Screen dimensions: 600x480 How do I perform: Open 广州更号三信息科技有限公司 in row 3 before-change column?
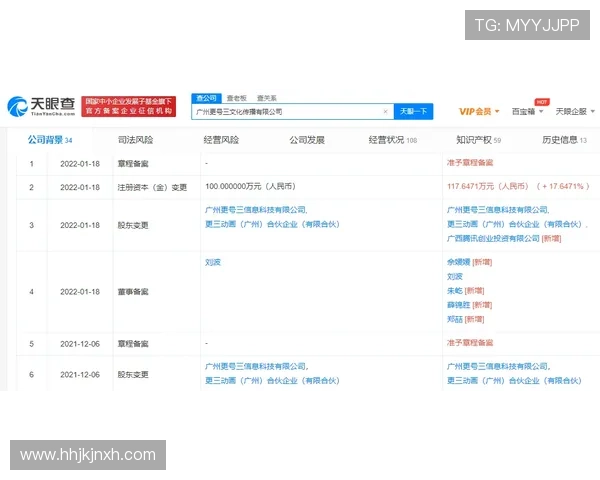coord(256,210)
